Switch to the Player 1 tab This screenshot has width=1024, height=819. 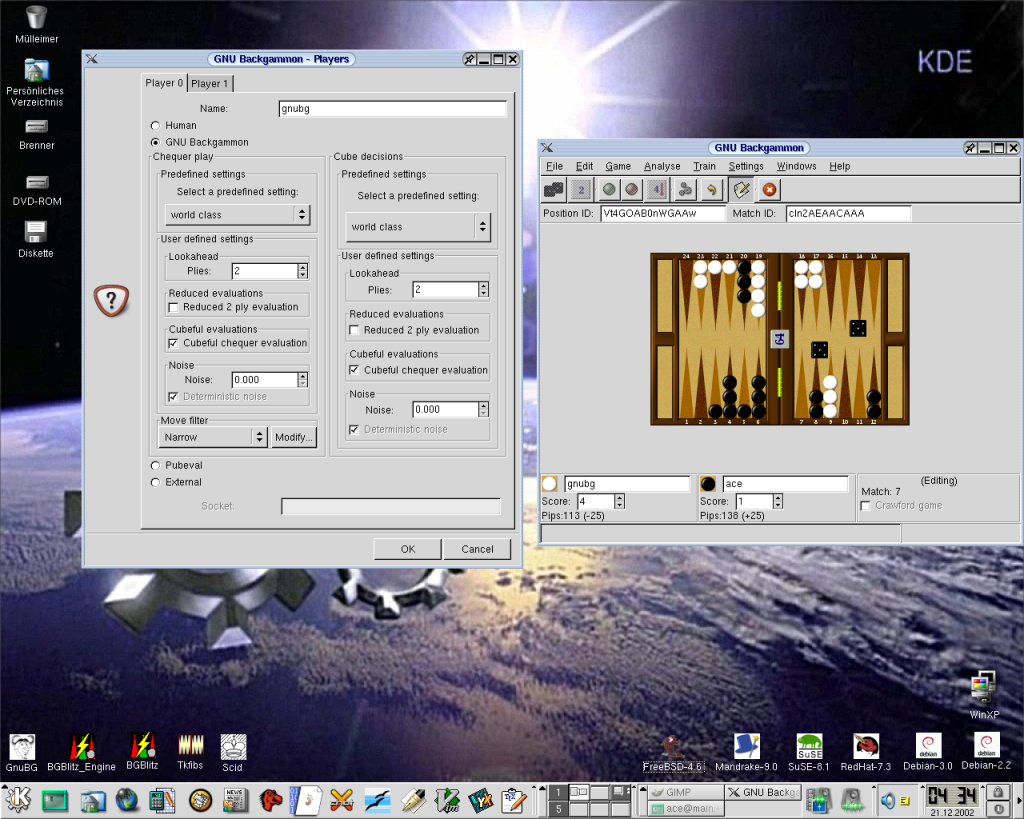click(x=210, y=84)
